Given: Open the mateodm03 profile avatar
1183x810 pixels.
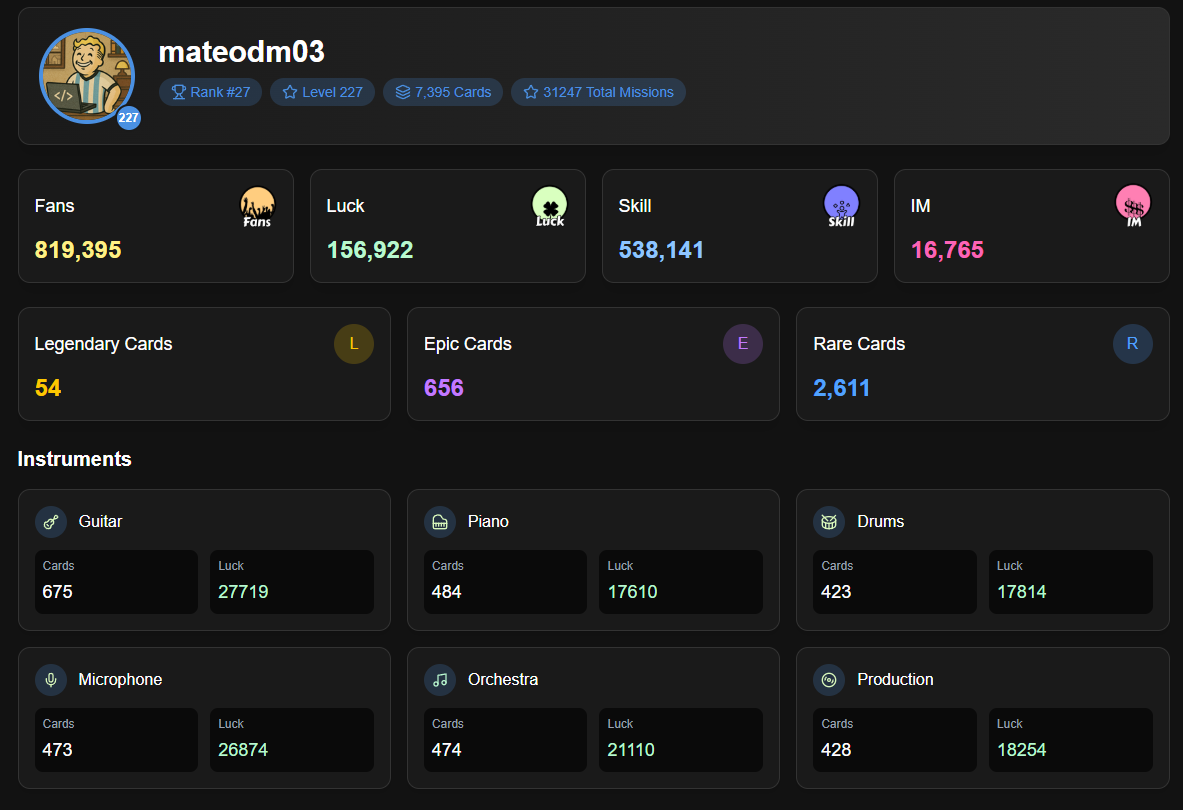Looking at the screenshot, I should point(87,76).
